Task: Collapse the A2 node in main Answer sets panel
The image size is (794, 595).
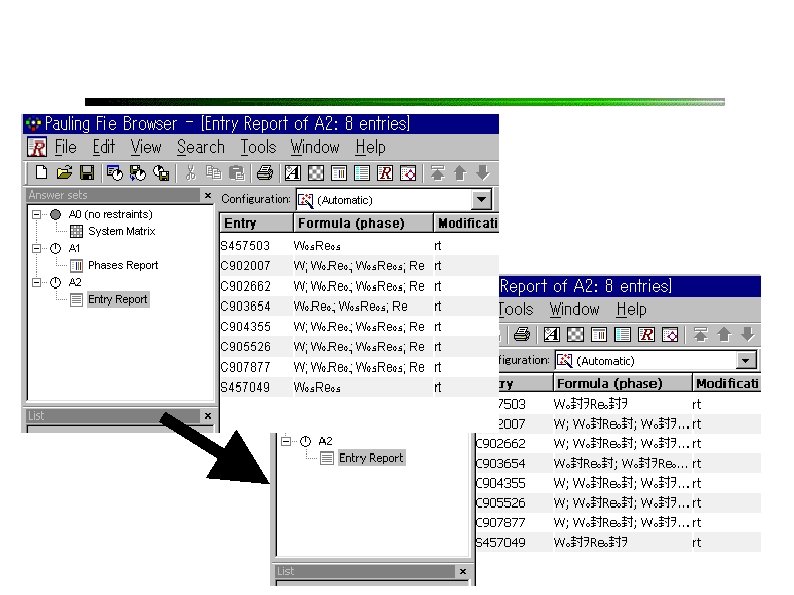Action: tap(36, 283)
